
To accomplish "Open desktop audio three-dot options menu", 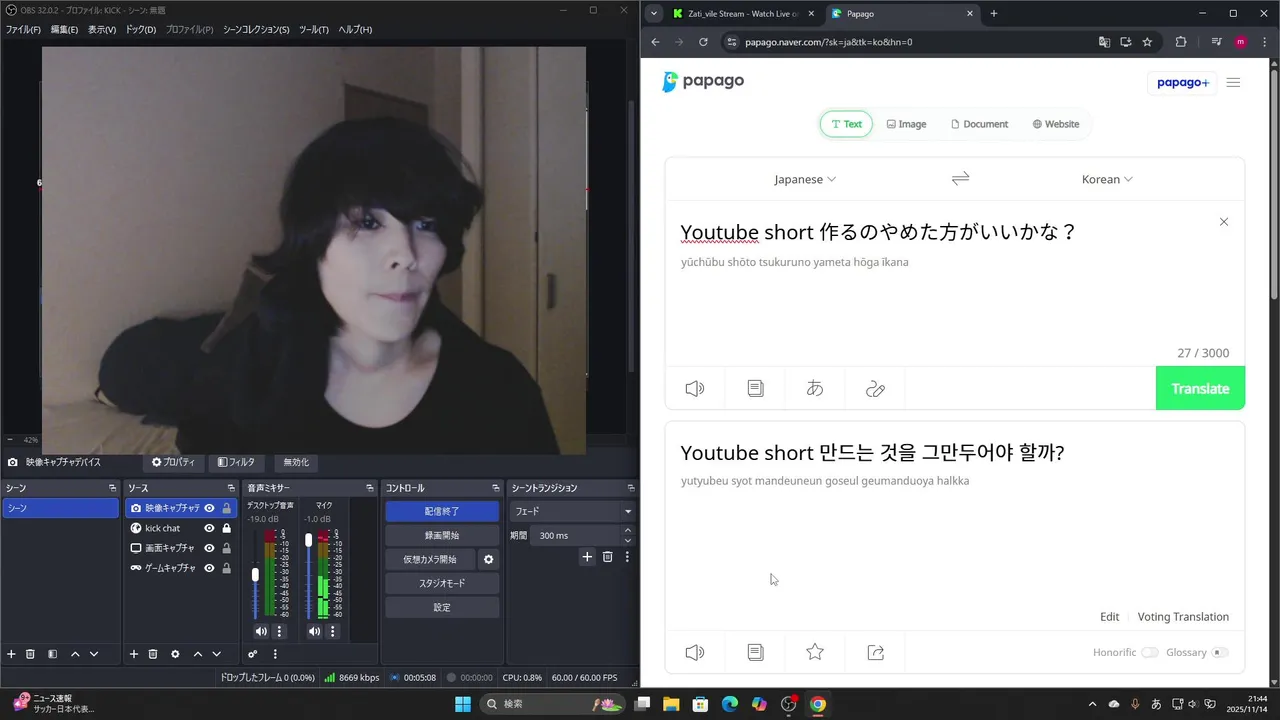I will (280, 631).
